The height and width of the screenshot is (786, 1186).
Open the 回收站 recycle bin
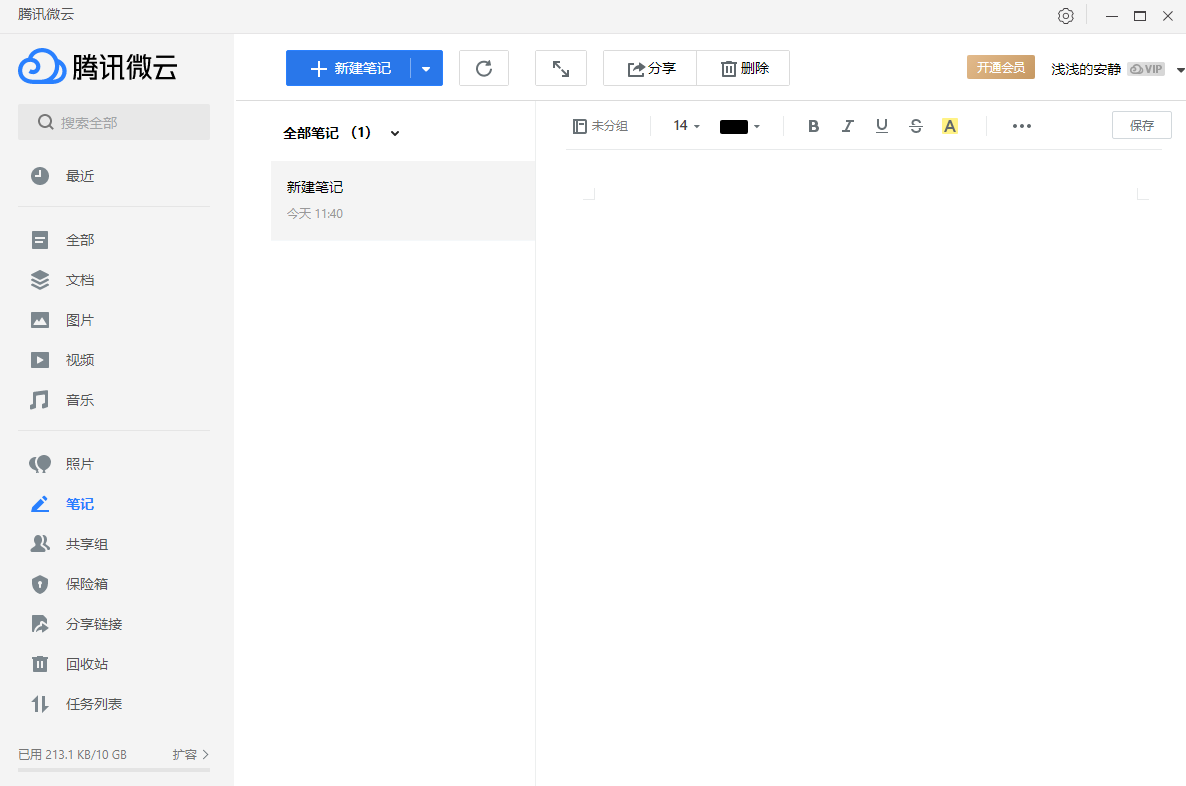(x=86, y=664)
